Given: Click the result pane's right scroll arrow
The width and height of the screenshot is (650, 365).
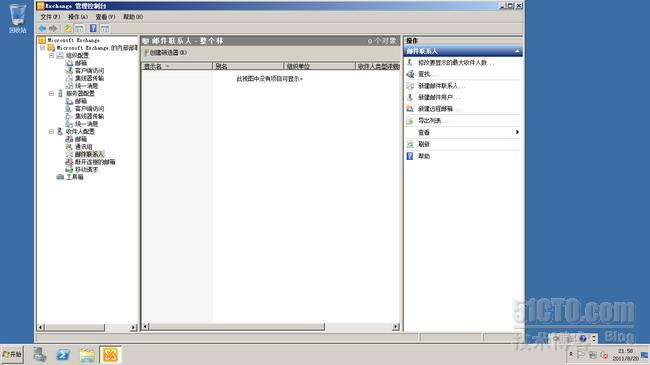Looking at the screenshot, I should [x=396, y=327].
